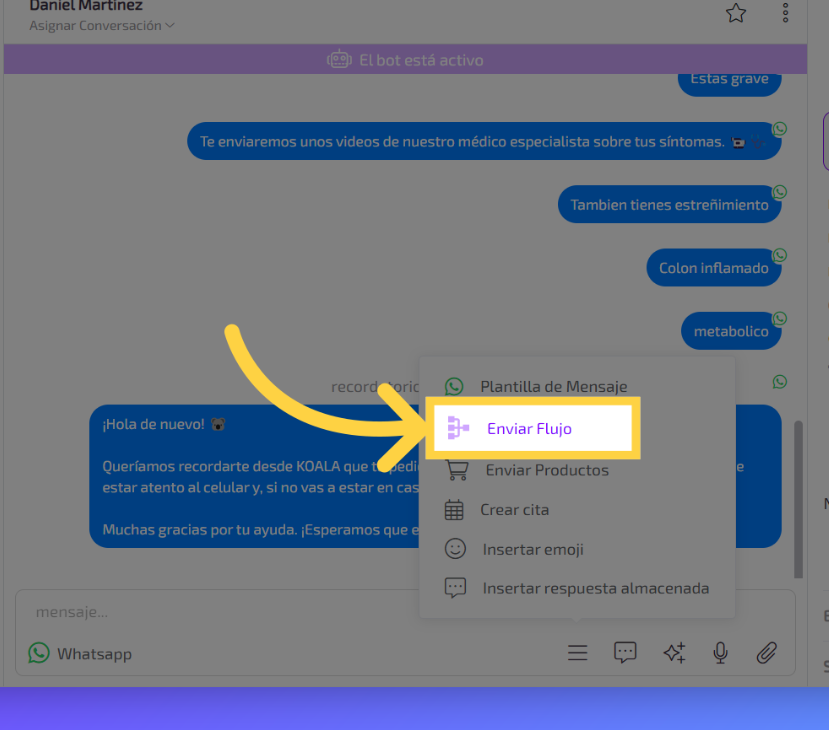829x730 pixels.
Task: Open the three-dot options menu
Action: pyautogui.click(x=786, y=13)
